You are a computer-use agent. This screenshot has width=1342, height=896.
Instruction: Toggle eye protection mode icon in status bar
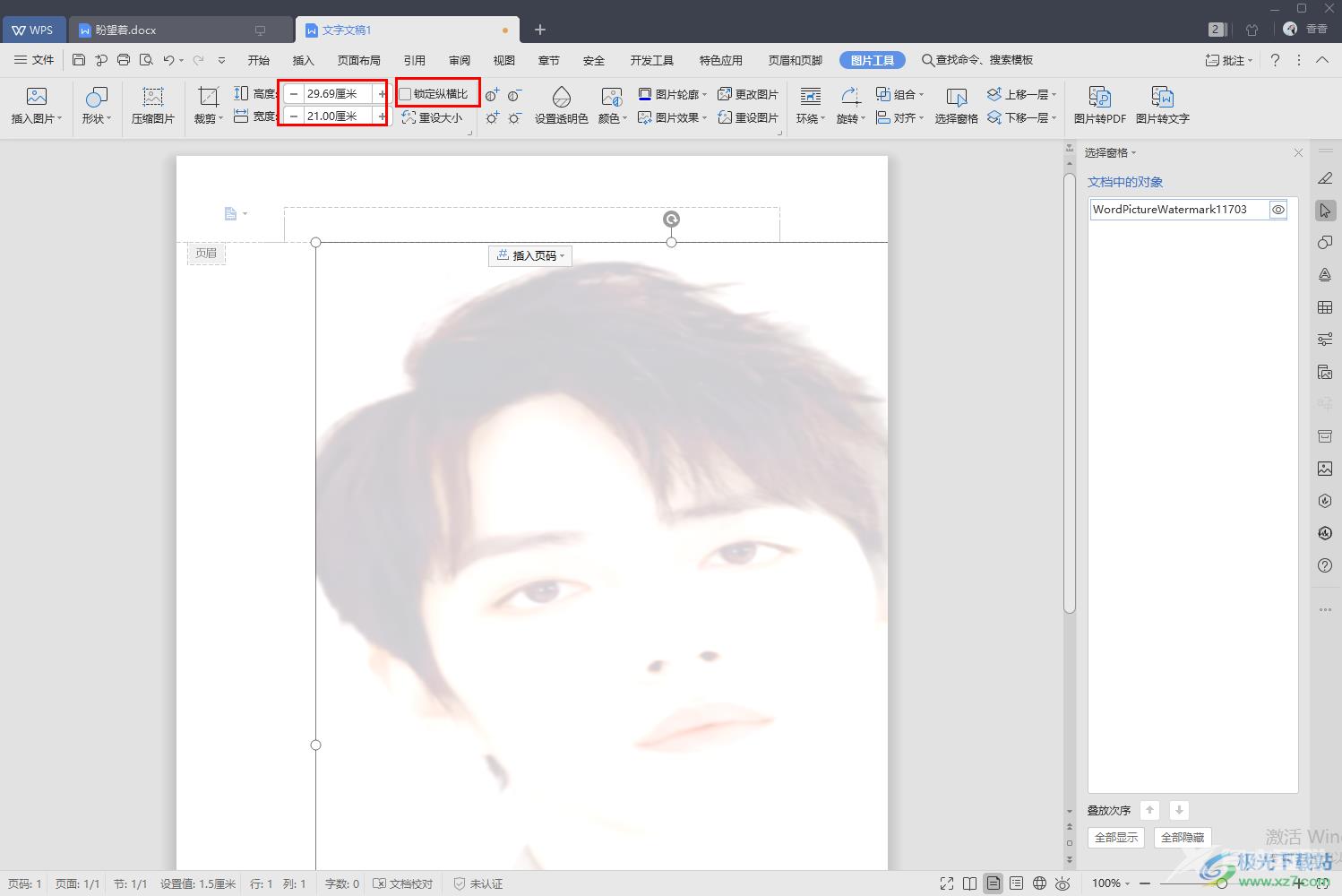[1062, 883]
